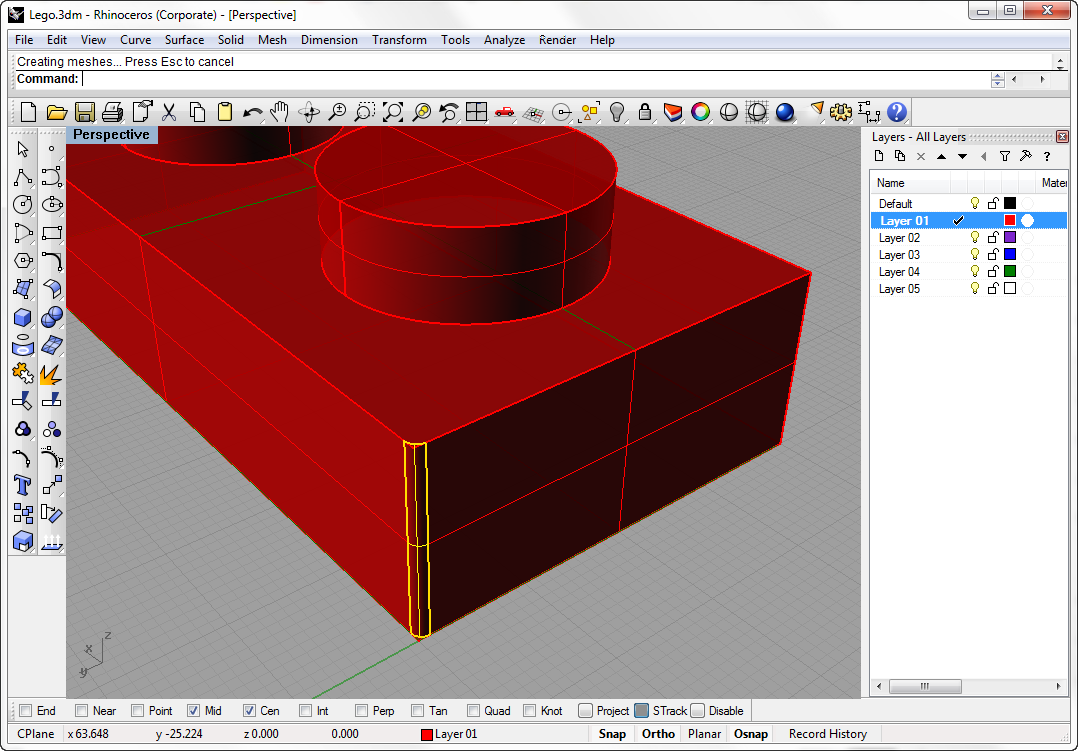1078x751 pixels.
Task: Toggle Planar in the status bar
Action: click(705, 734)
